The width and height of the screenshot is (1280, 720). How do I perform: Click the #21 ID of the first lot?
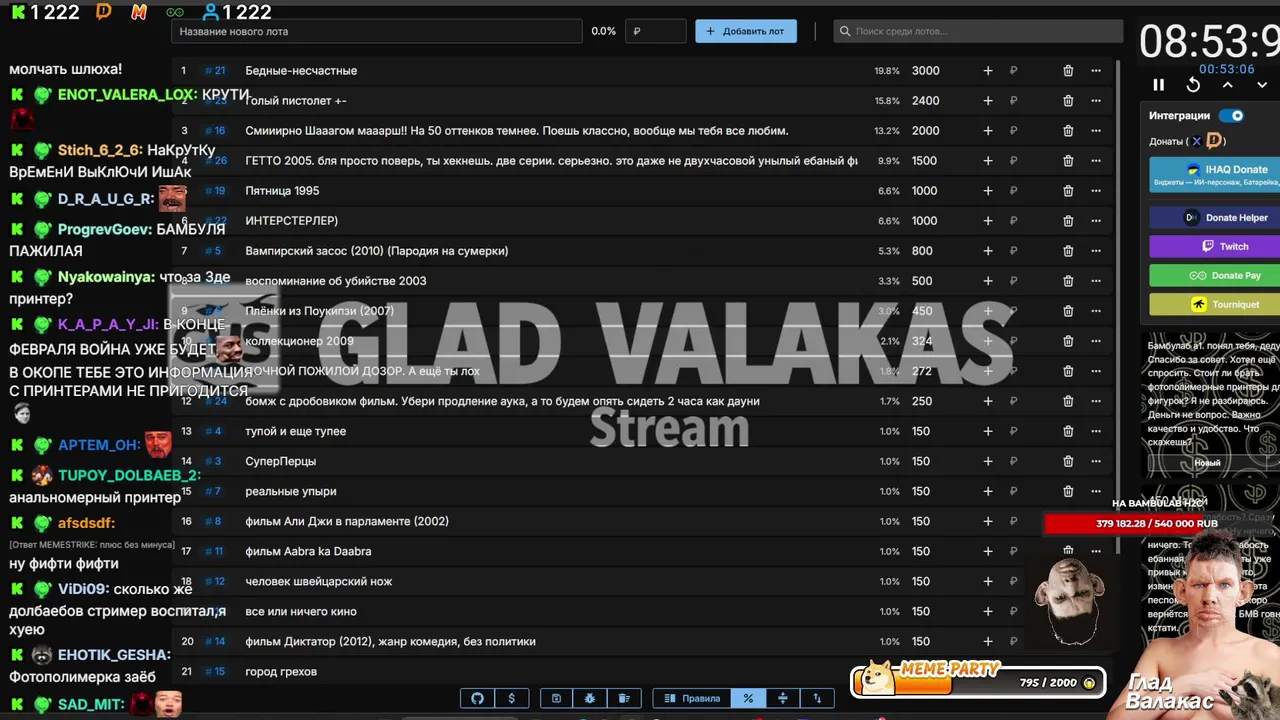tap(215, 71)
